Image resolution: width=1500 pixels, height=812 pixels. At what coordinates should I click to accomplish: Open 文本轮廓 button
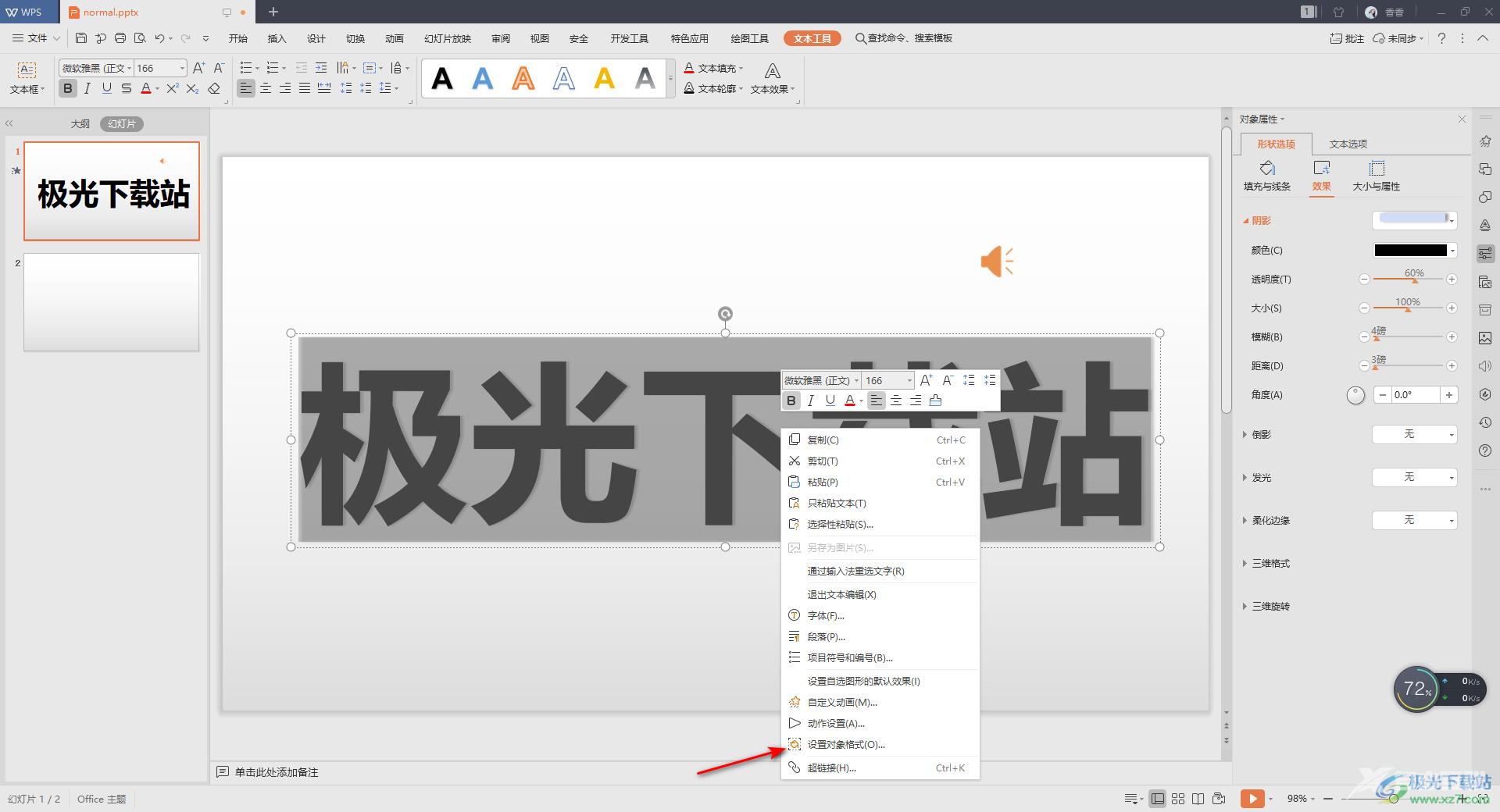coord(713,88)
